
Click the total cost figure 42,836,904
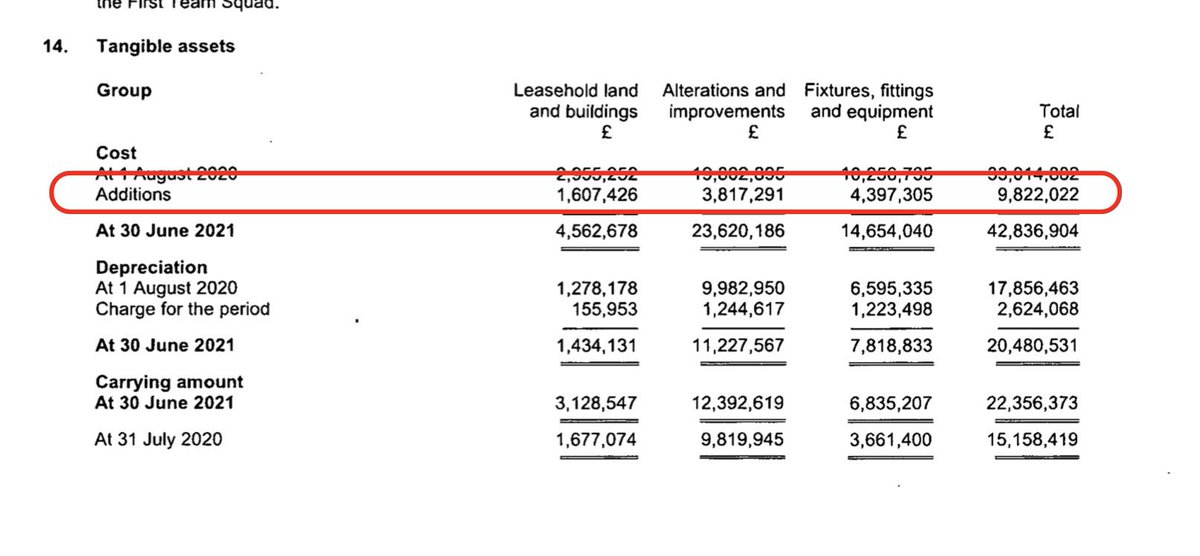click(x=1033, y=232)
